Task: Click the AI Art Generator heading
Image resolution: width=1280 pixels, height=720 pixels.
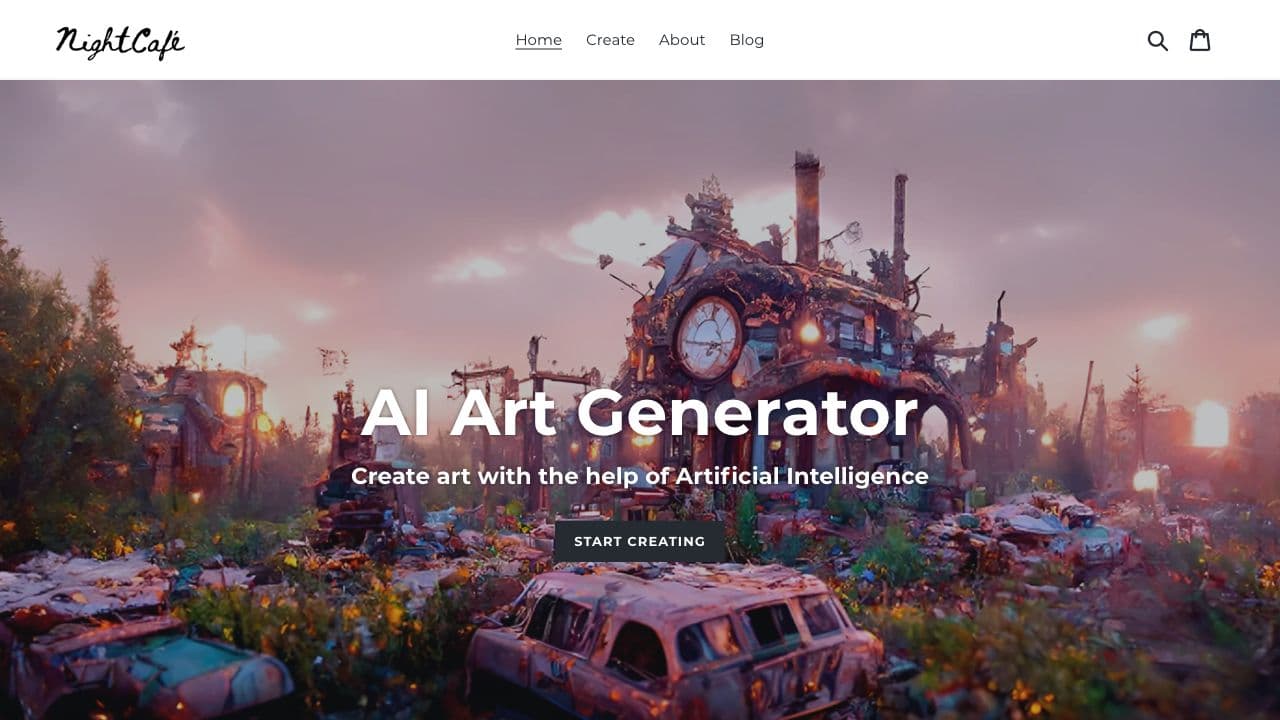Action: (640, 413)
